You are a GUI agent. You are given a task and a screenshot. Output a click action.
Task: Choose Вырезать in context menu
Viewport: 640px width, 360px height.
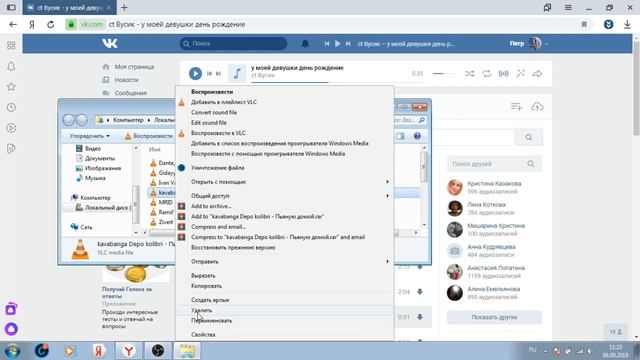click(x=285, y=276)
